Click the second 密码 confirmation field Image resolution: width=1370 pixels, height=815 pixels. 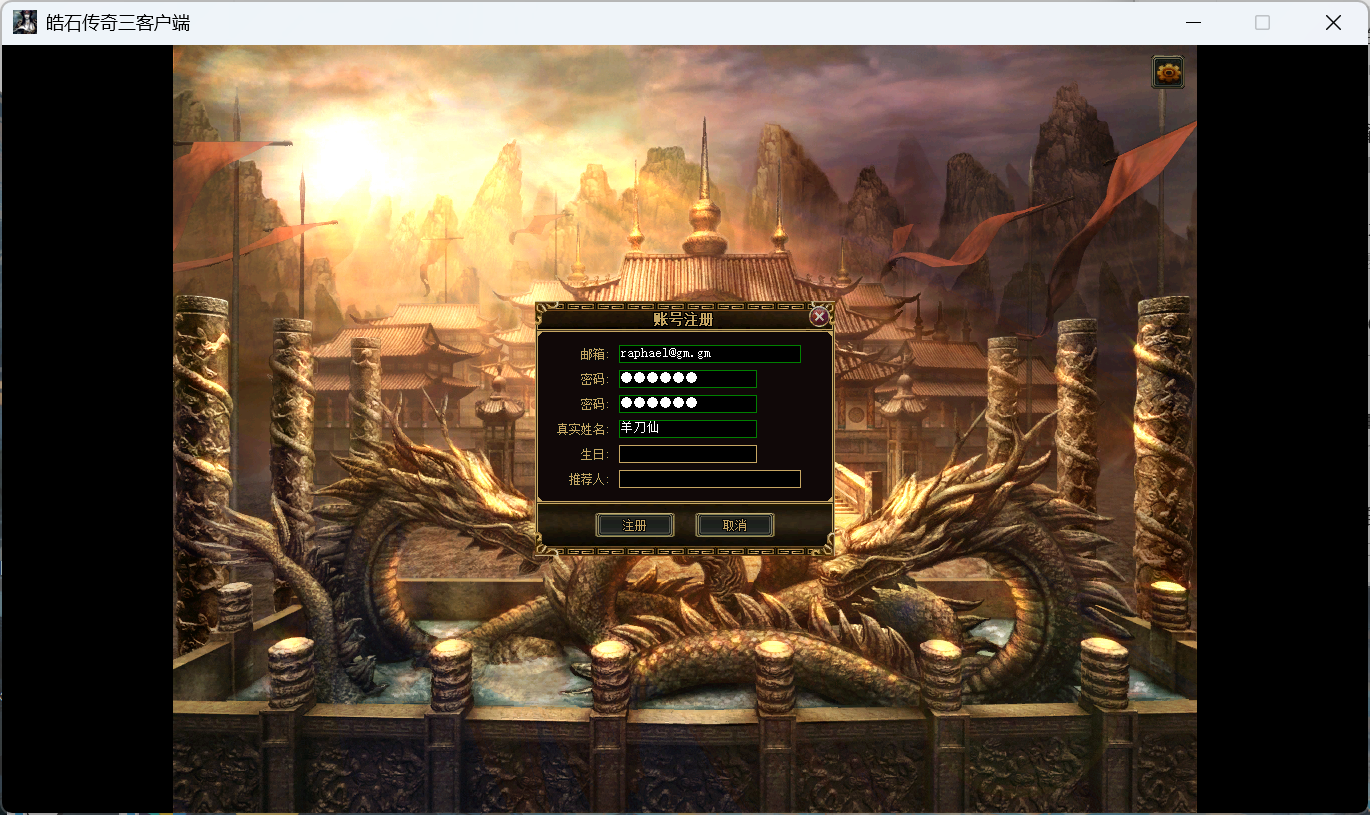tap(687, 404)
